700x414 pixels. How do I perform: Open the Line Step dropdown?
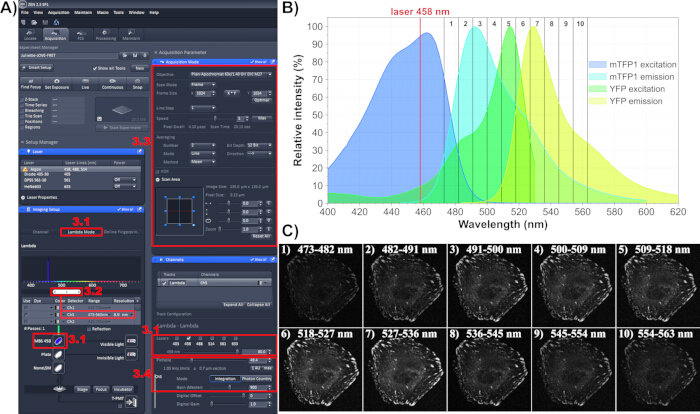pos(203,108)
